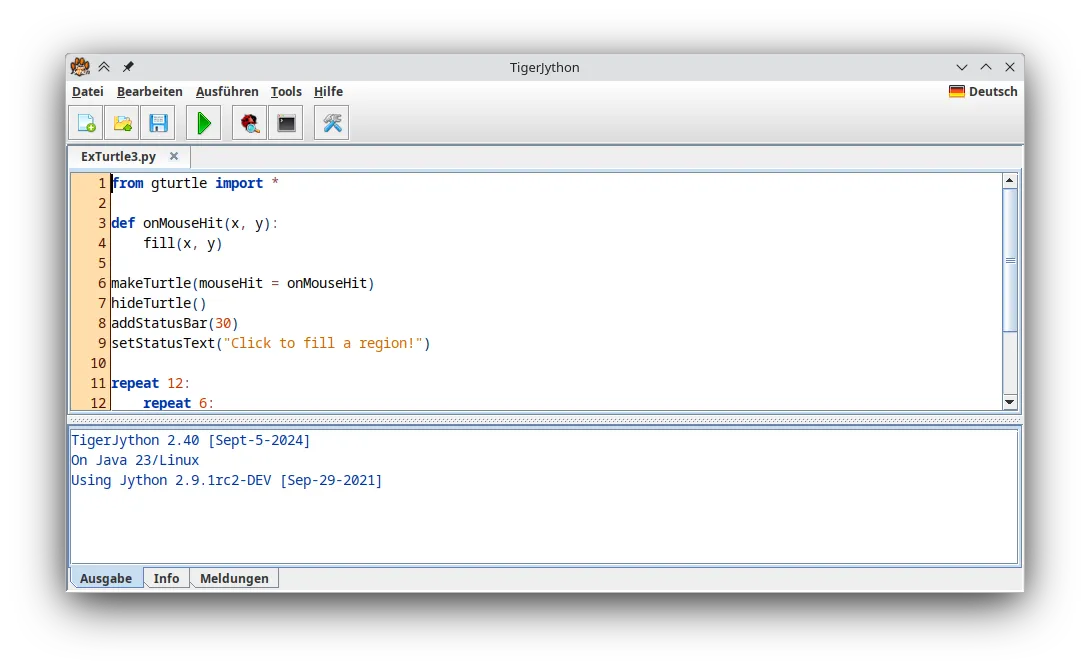Click 'repeat 12:' code line

150,383
